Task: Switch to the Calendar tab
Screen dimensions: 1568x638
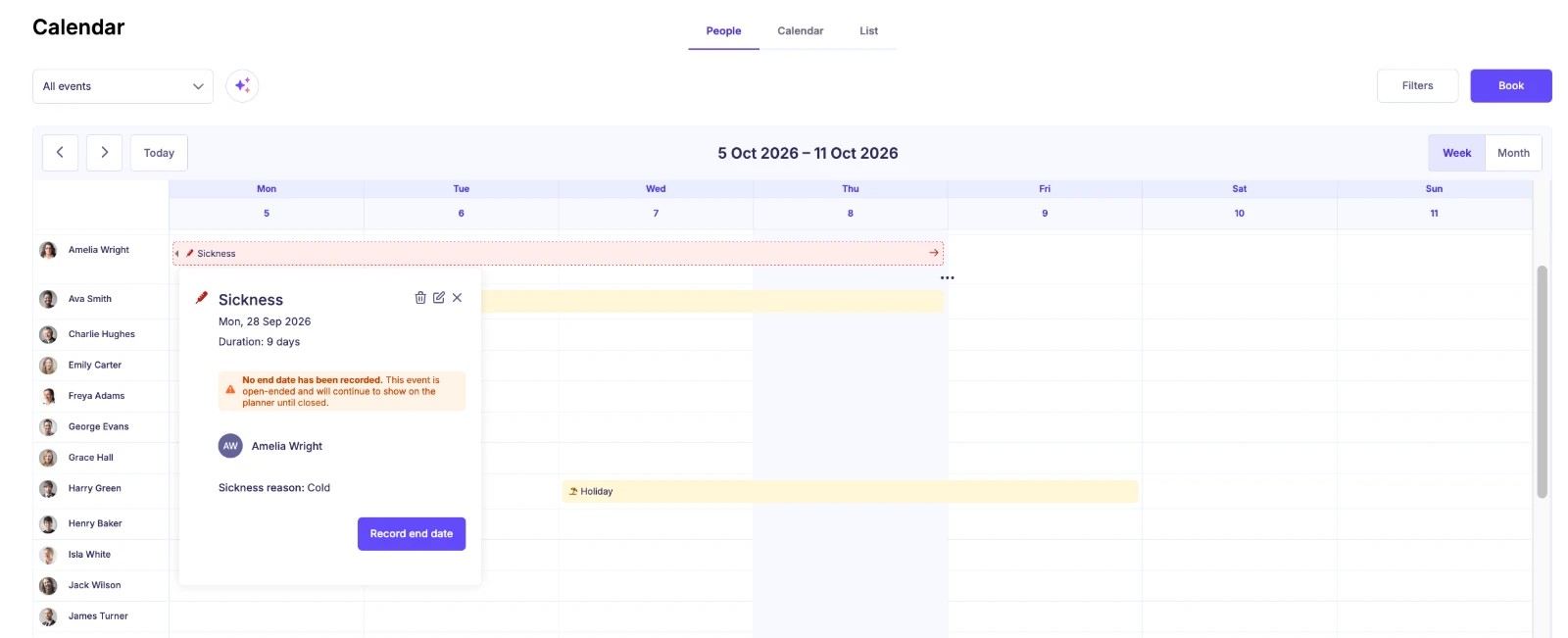Action: [x=801, y=31]
